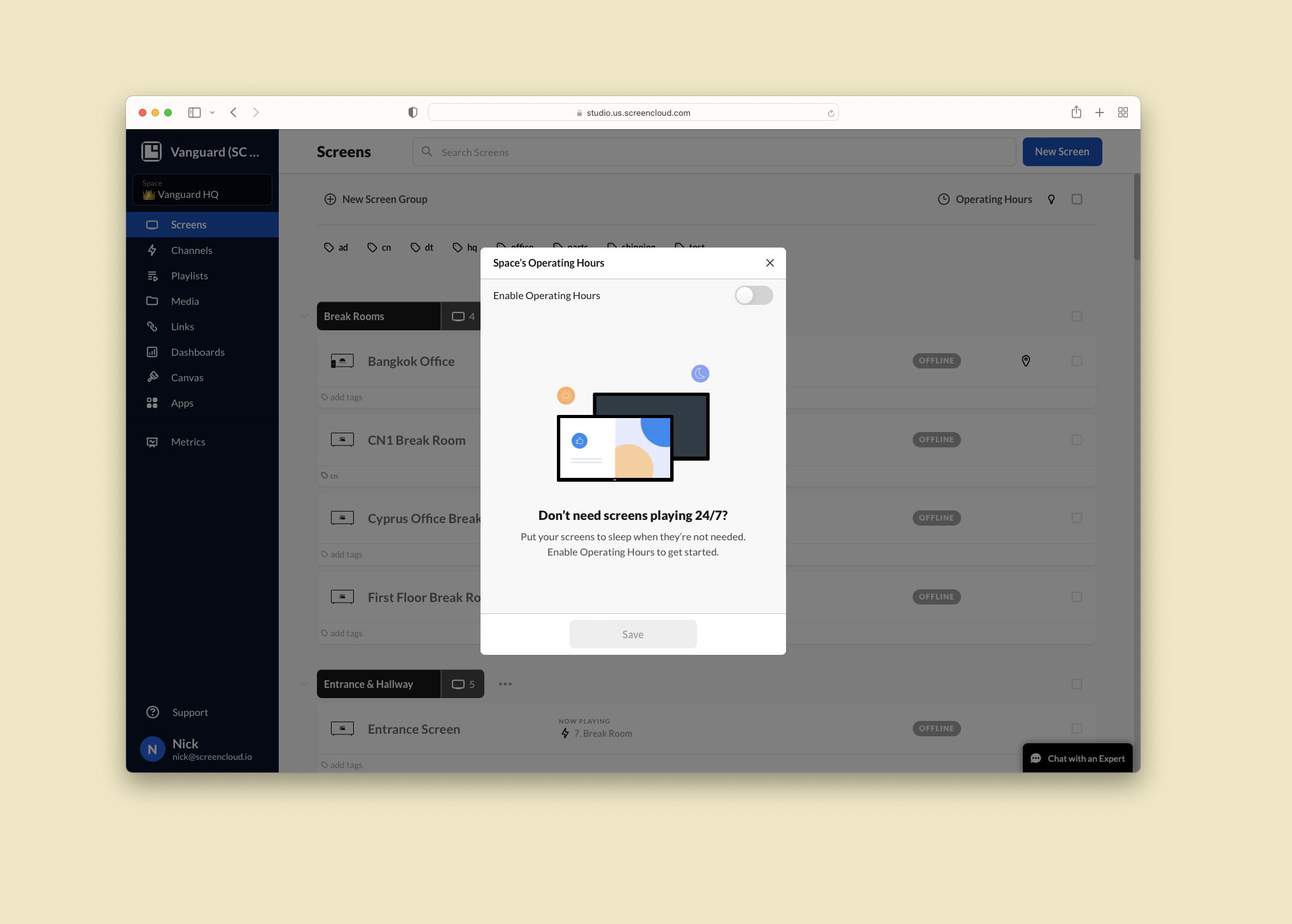Screen dimensions: 1292x924
Task: Go to Playlists in the sidebar
Action: pyautogui.click(x=190, y=276)
